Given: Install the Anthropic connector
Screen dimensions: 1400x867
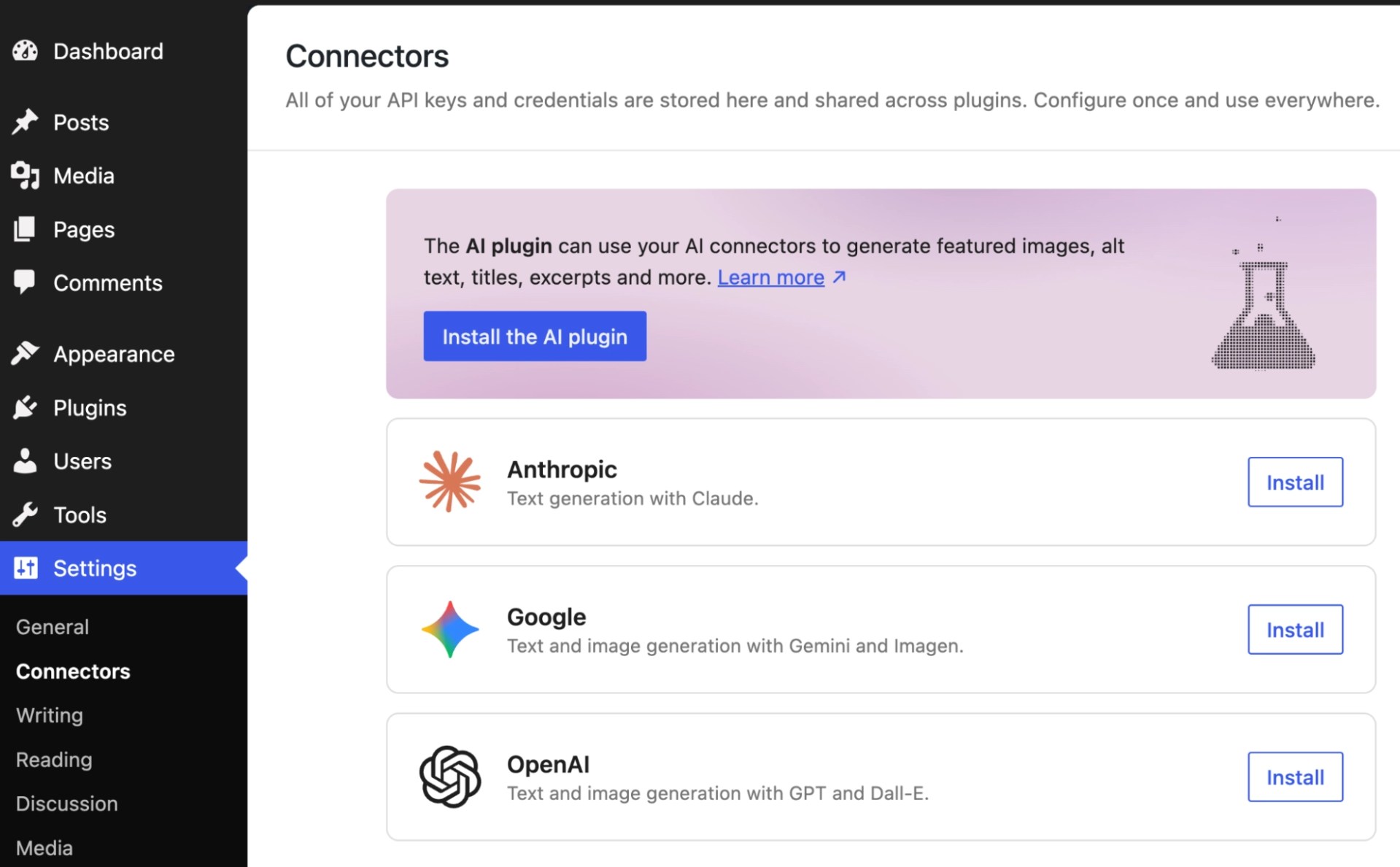Looking at the screenshot, I should click(1295, 482).
